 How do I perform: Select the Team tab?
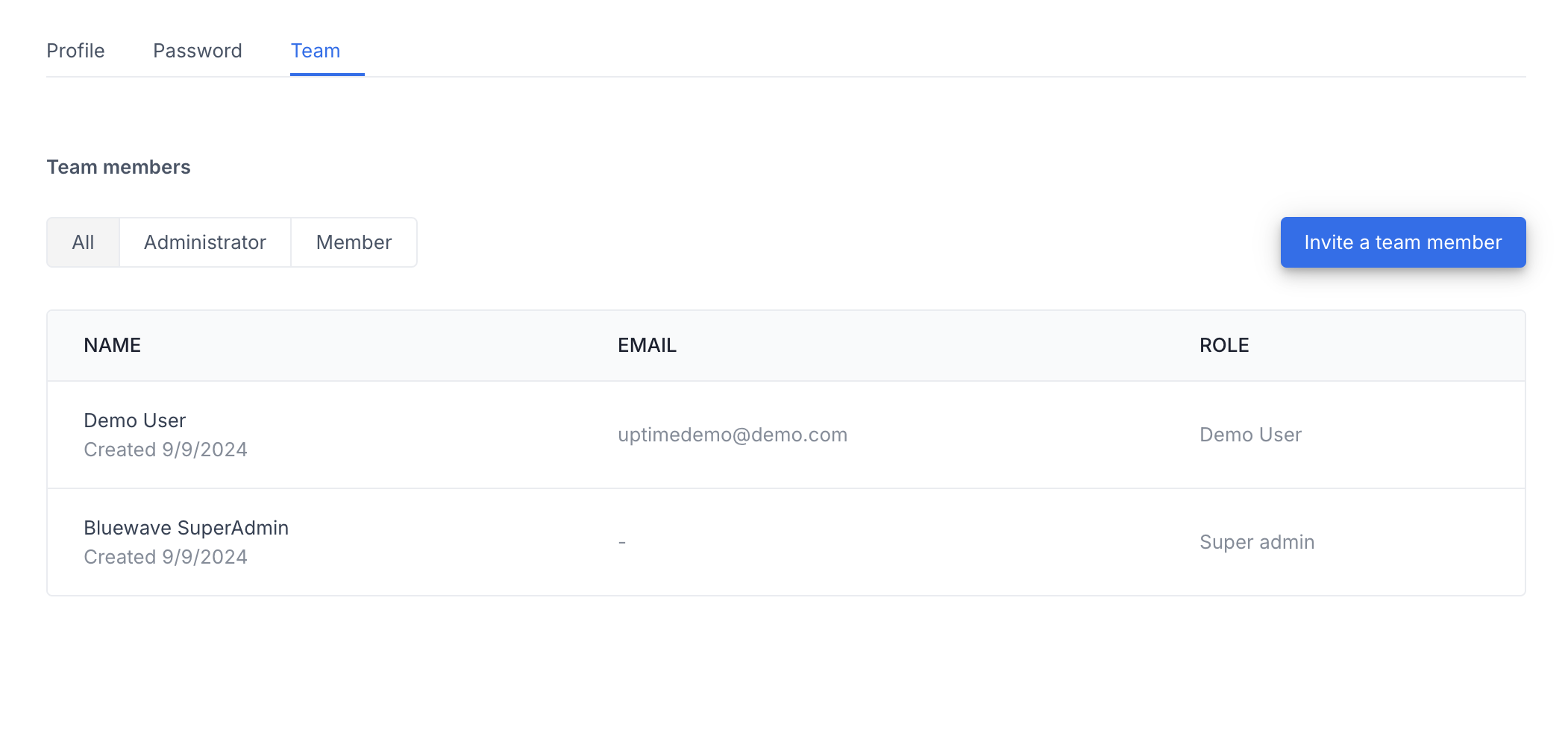[x=316, y=51]
